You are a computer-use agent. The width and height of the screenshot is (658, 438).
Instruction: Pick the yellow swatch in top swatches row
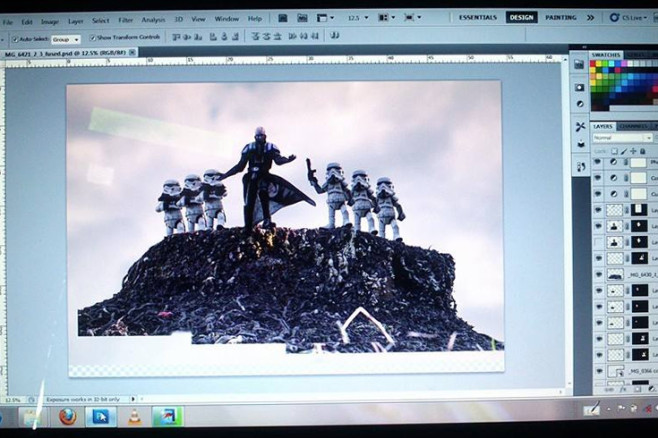pyautogui.click(x=600, y=64)
